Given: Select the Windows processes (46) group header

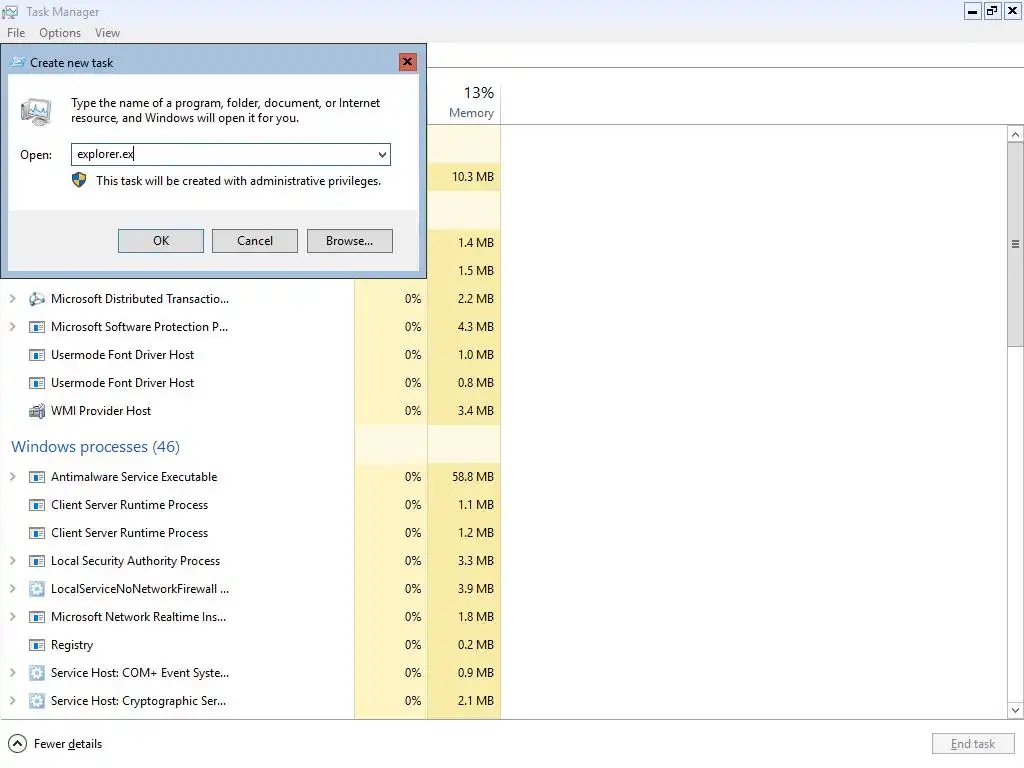Looking at the screenshot, I should (95, 447).
